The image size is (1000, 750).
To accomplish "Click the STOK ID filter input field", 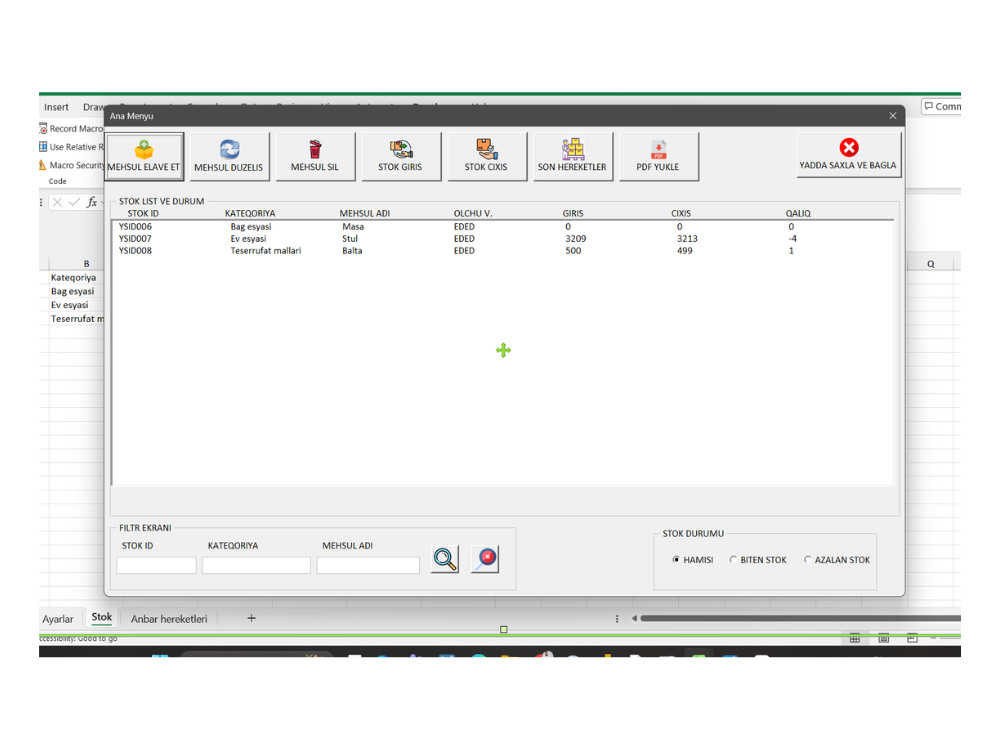I will click(x=156, y=565).
